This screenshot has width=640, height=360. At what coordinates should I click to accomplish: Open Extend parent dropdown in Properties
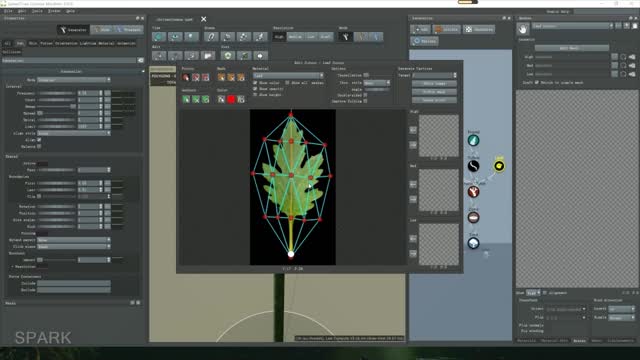74,240
